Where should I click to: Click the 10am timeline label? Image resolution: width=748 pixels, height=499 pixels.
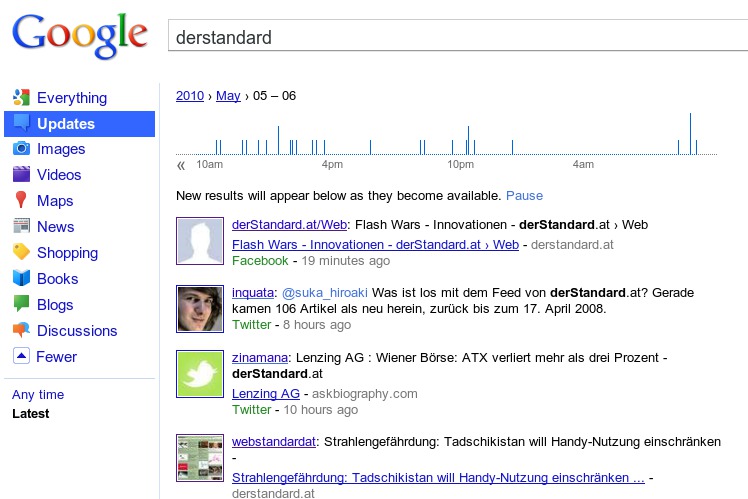pos(209,165)
